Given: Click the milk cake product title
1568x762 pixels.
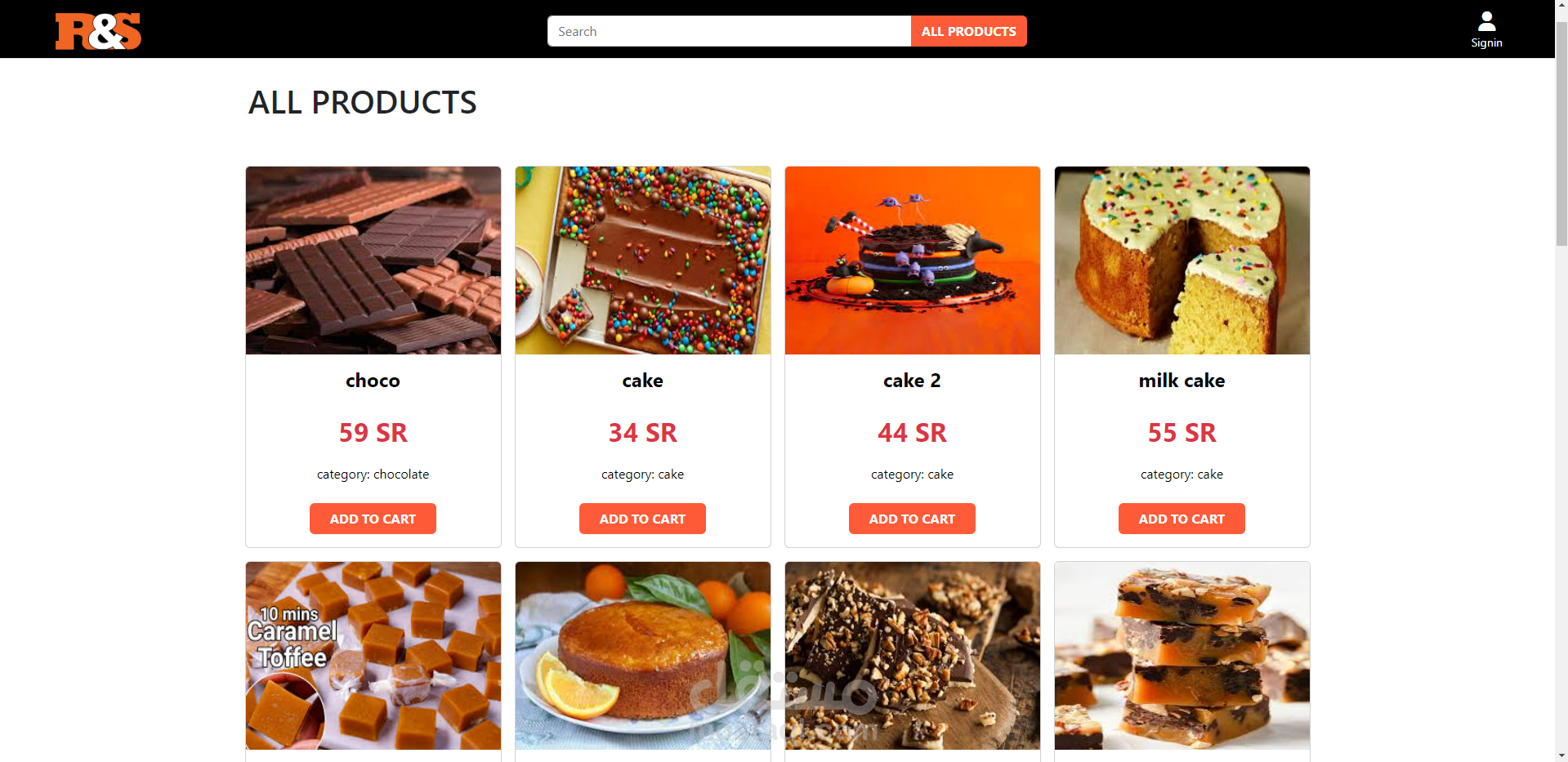Looking at the screenshot, I should click(1182, 381).
